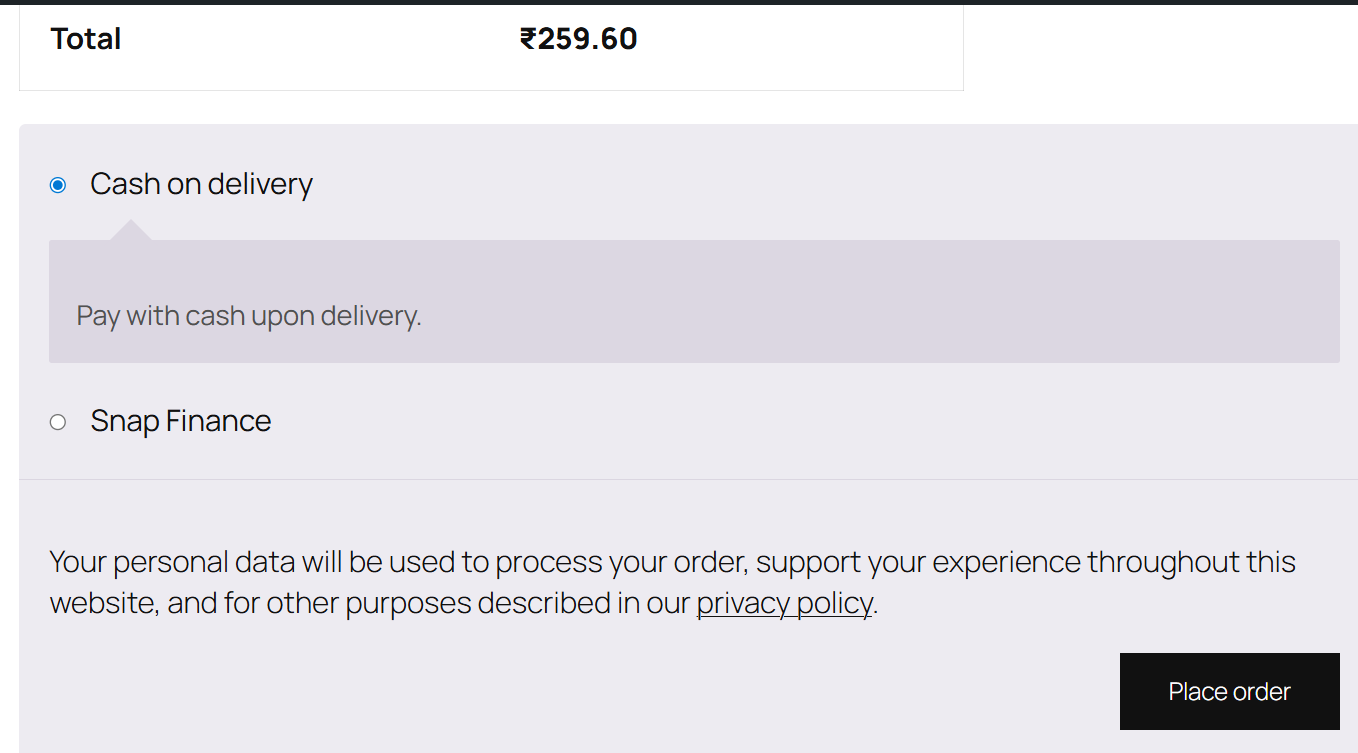Click the rupee symbol in the total
1358x753 pixels.
[528, 39]
